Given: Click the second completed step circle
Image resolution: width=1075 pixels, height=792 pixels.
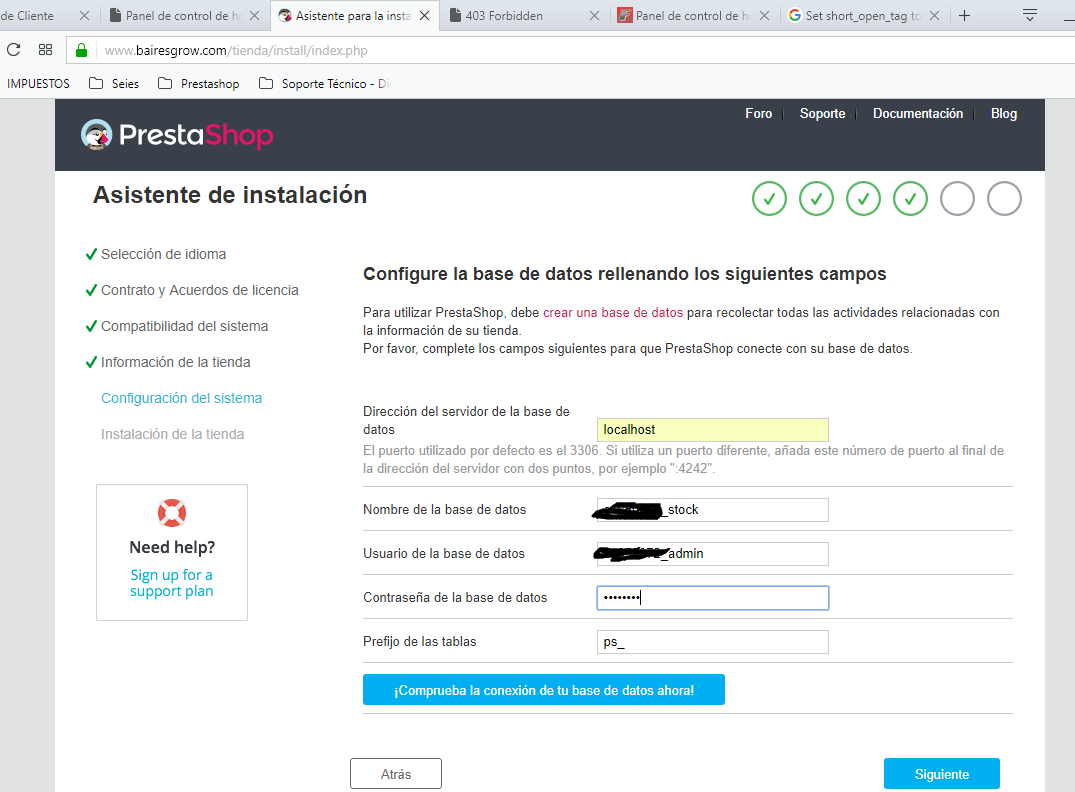Looking at the screenshot, I should [x=817, y=199].
